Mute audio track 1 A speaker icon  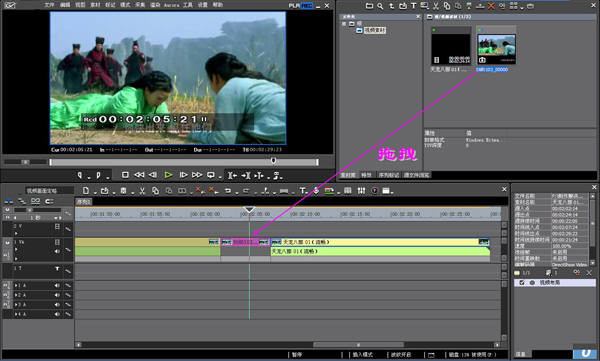(57, 286)
